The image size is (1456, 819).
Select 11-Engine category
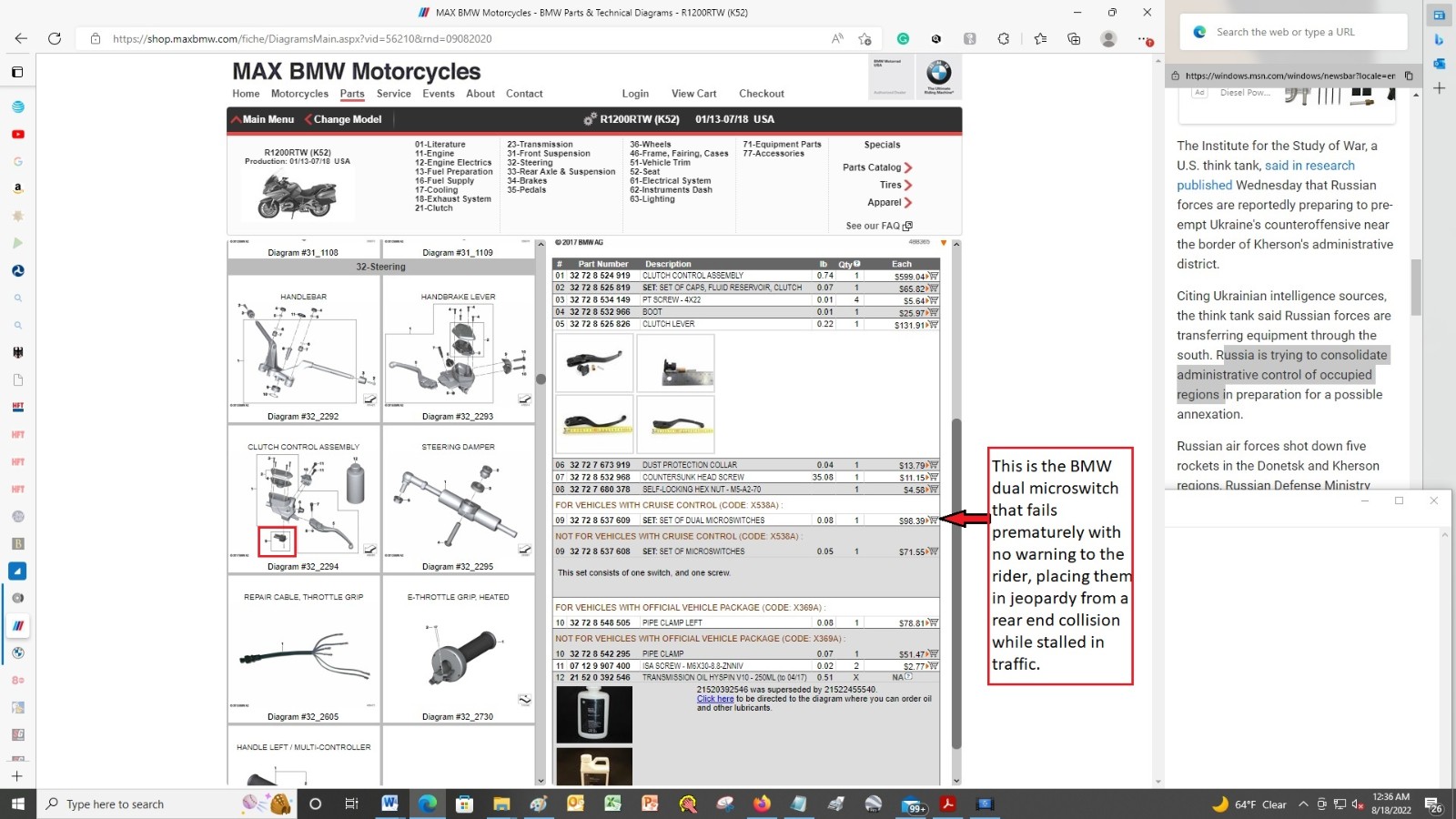point(434,154)
